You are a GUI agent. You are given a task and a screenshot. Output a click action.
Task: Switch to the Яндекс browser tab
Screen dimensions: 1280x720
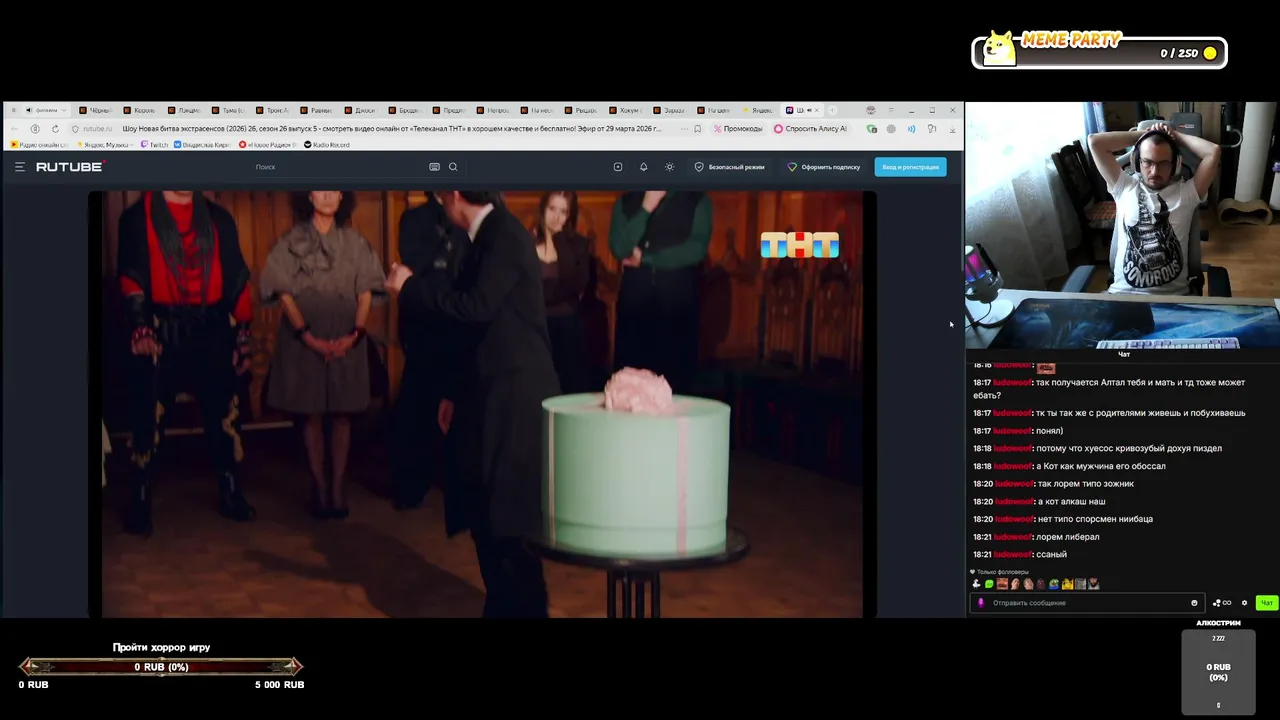click(757, 110)
